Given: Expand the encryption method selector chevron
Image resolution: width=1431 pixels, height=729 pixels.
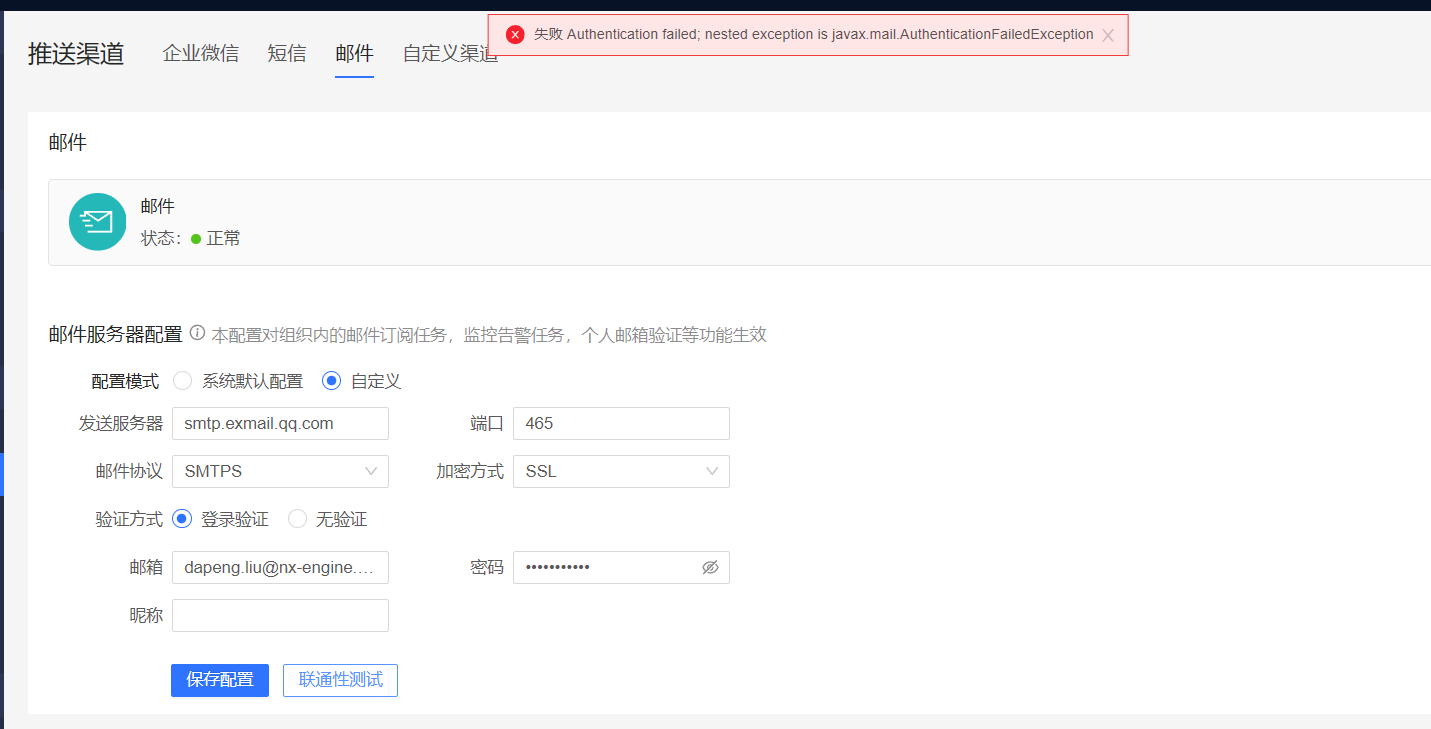Looking at the screenshot, I should click(x=711, y=471).
